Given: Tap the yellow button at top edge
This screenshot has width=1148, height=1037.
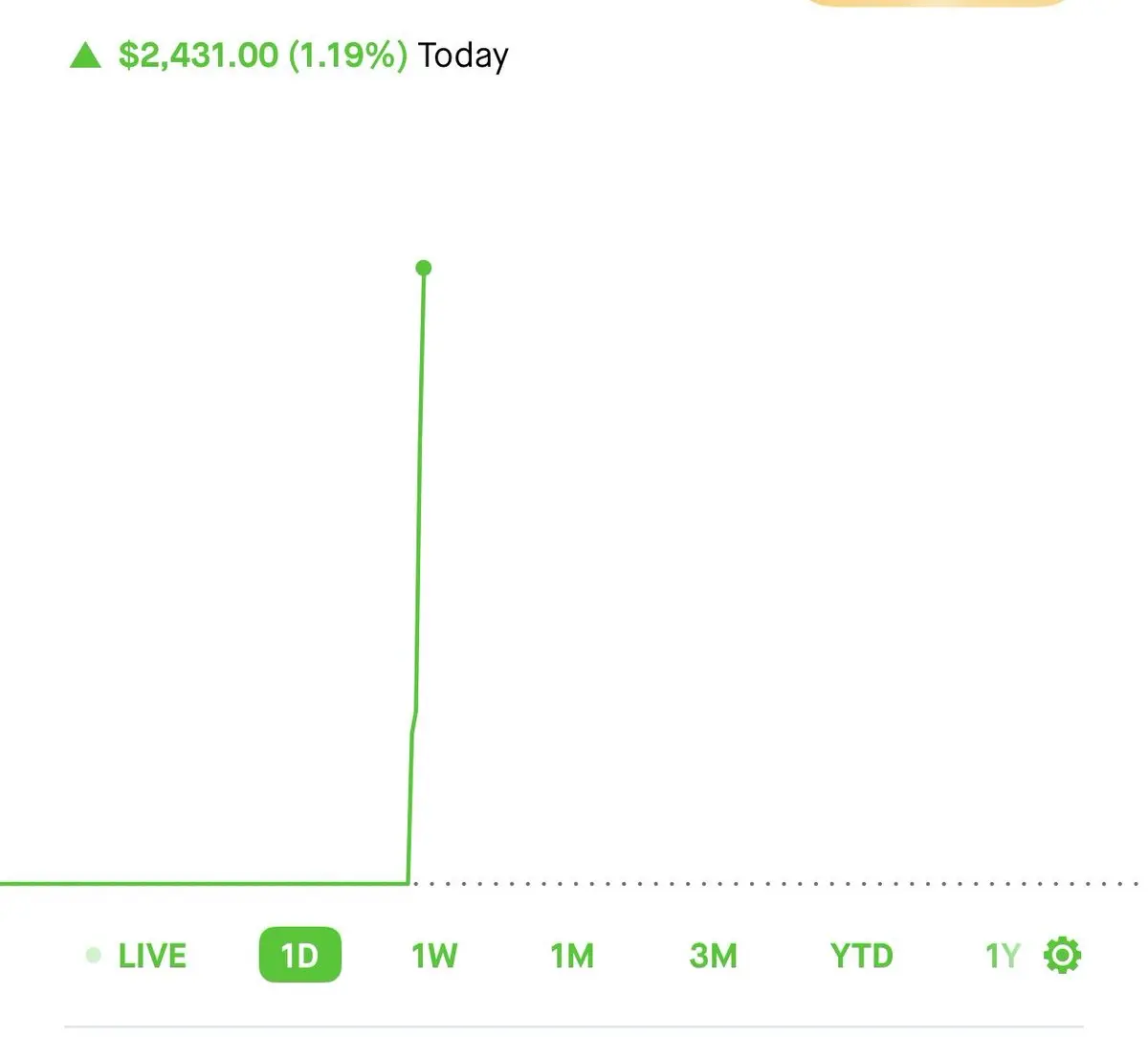Looking at the screenshot, I should coord(938,3).
